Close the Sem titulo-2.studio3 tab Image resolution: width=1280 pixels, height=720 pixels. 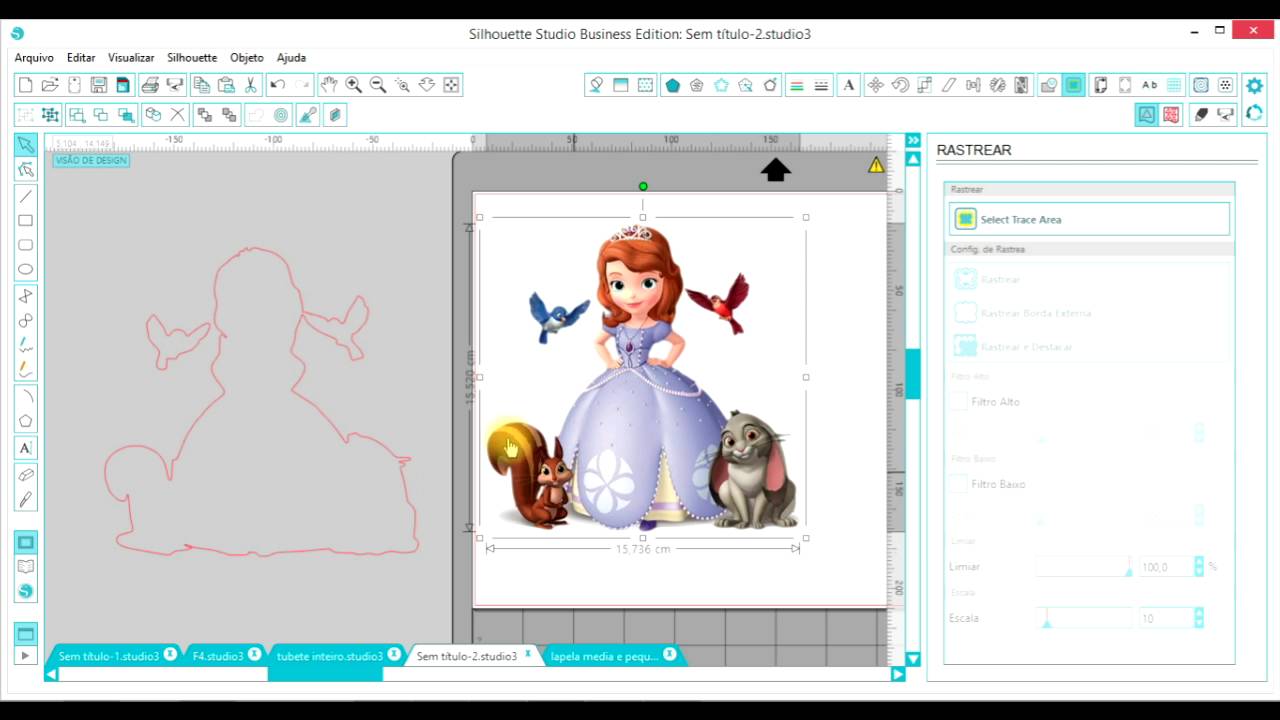(528, 654)
